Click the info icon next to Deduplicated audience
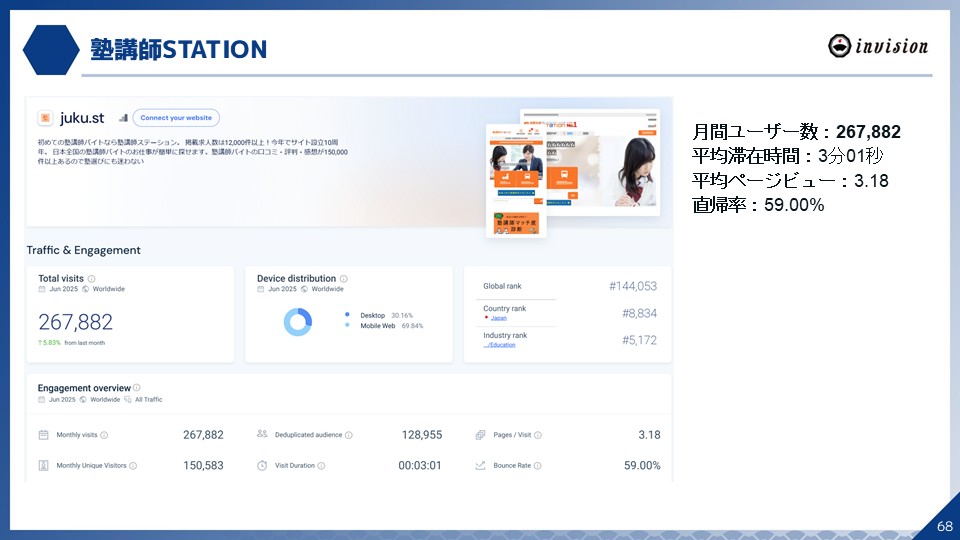Image resolution: width=960 pixels, height=540 pixels. 348,435
